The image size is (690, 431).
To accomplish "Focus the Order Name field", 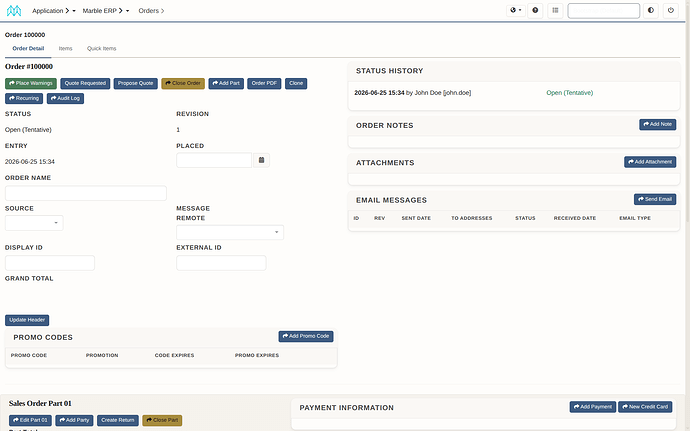I will click(x=86, y=193).
